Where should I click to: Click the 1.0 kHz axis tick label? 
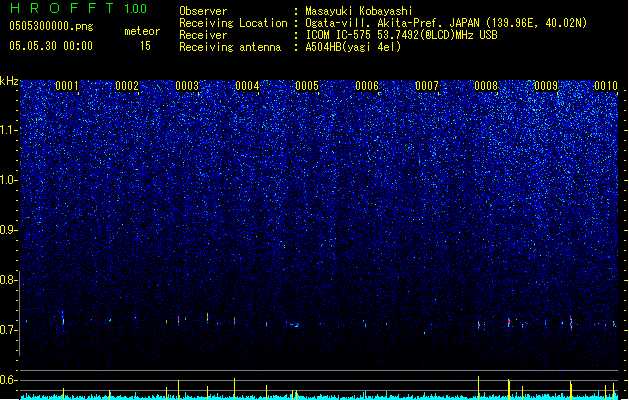tap(8, 180)
